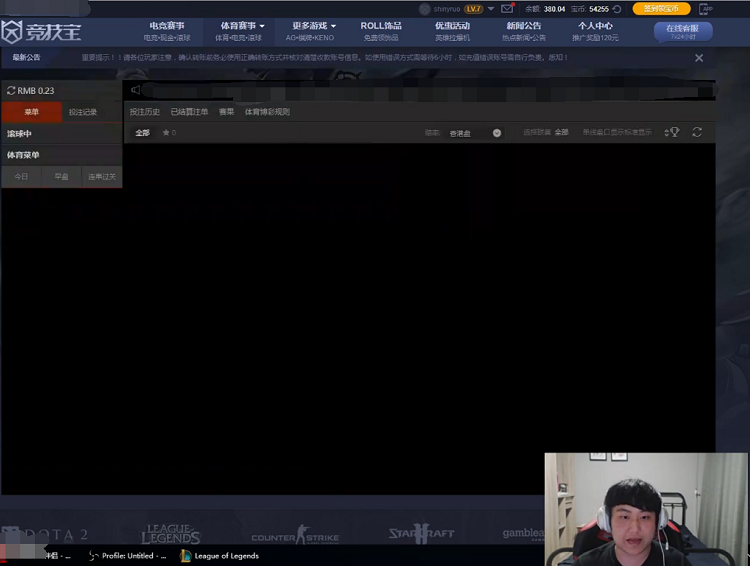Click the orange 签到领宝币 button
Viewport: 750px width, 566px height.
pyautogui.click(x=661, y=9)
